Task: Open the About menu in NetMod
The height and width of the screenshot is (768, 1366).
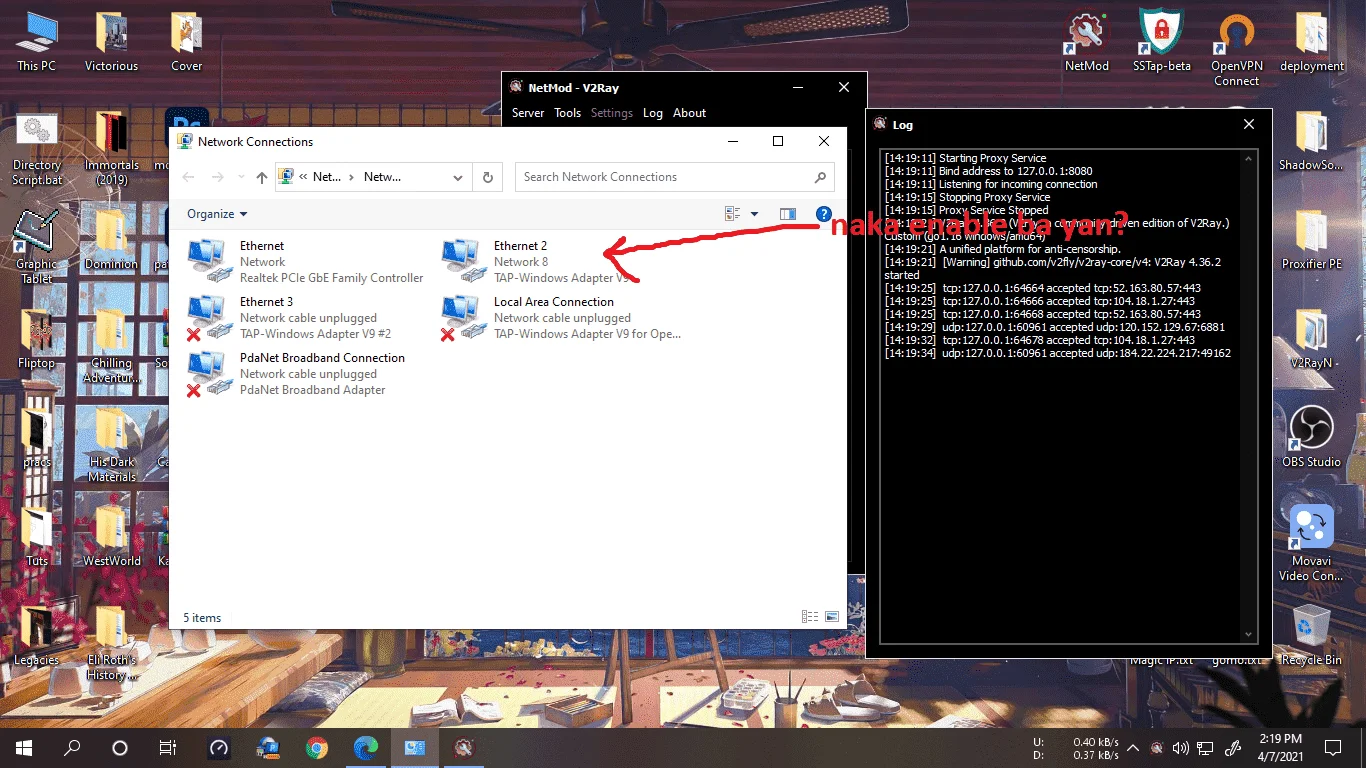Action: point(689,113)
